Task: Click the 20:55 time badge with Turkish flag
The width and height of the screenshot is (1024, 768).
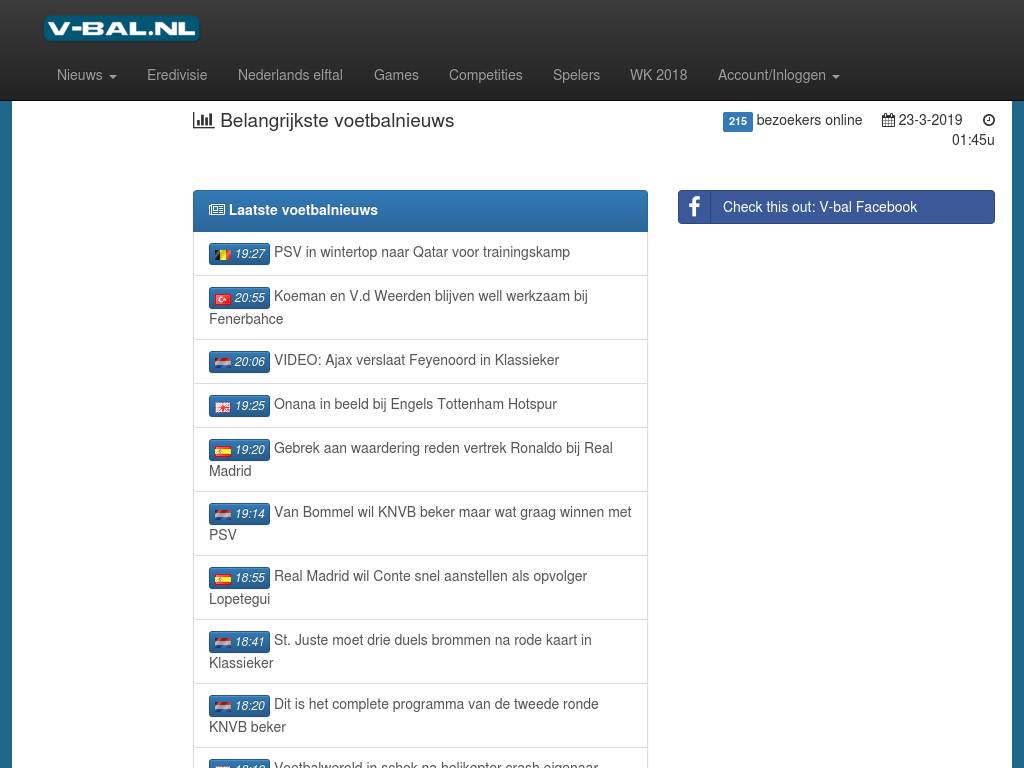Action: pyautogui.click(x=239, y=298)
